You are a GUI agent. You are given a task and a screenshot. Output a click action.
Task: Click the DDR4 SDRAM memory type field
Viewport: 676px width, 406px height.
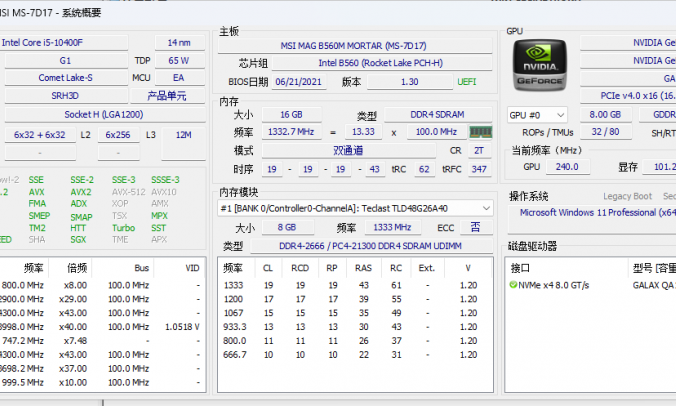pyautogui.click(x=438, y=115)
